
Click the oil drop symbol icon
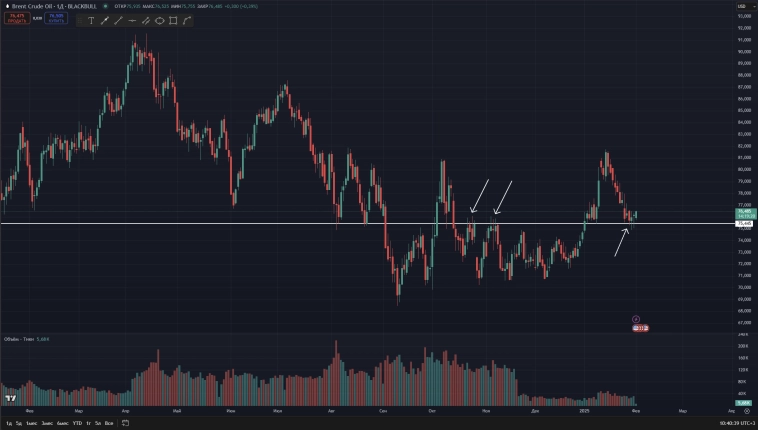pyautogui.click(x=7, y=6)
